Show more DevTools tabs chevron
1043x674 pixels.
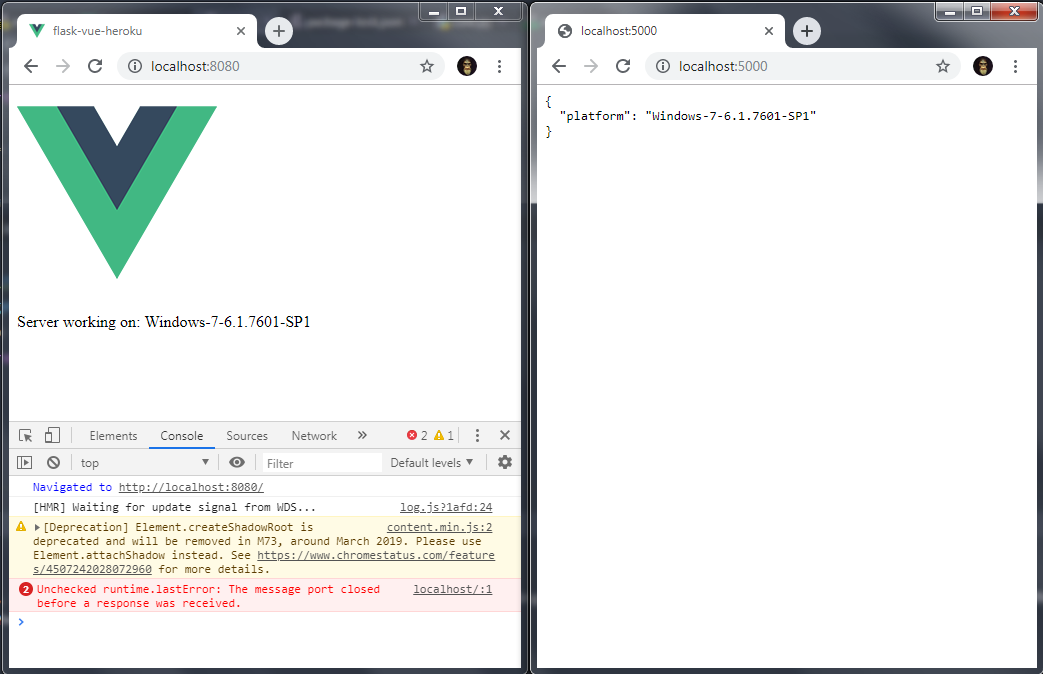pos(362,435)
